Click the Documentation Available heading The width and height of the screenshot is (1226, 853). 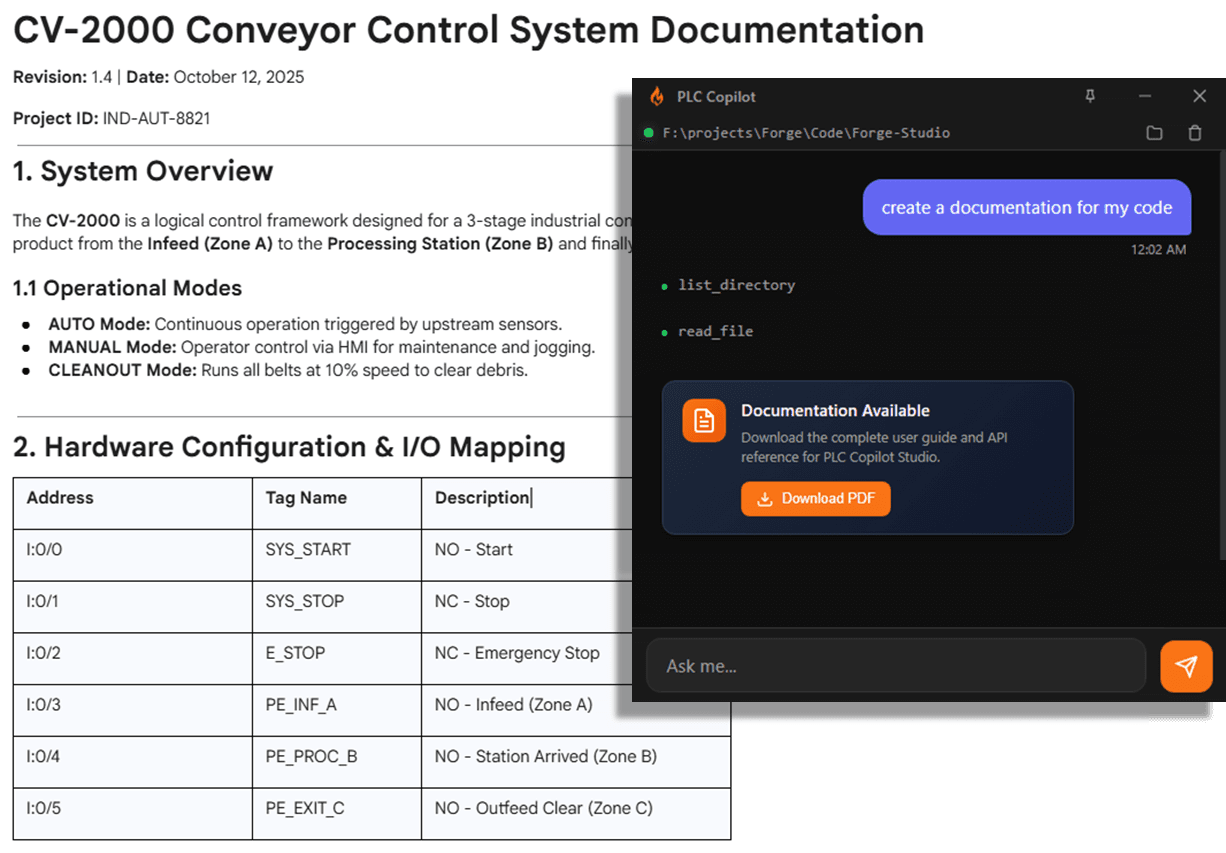(835, 411)
